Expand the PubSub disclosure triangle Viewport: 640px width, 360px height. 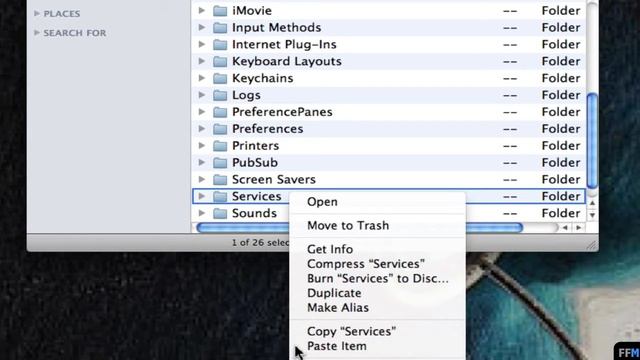[x=202, y=162]
